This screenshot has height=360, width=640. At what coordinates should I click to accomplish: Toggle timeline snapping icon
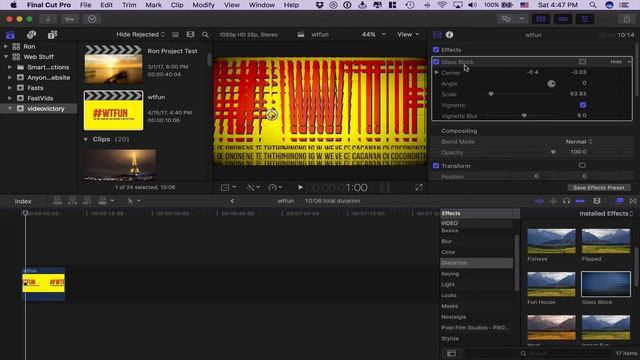pos(580,201)
